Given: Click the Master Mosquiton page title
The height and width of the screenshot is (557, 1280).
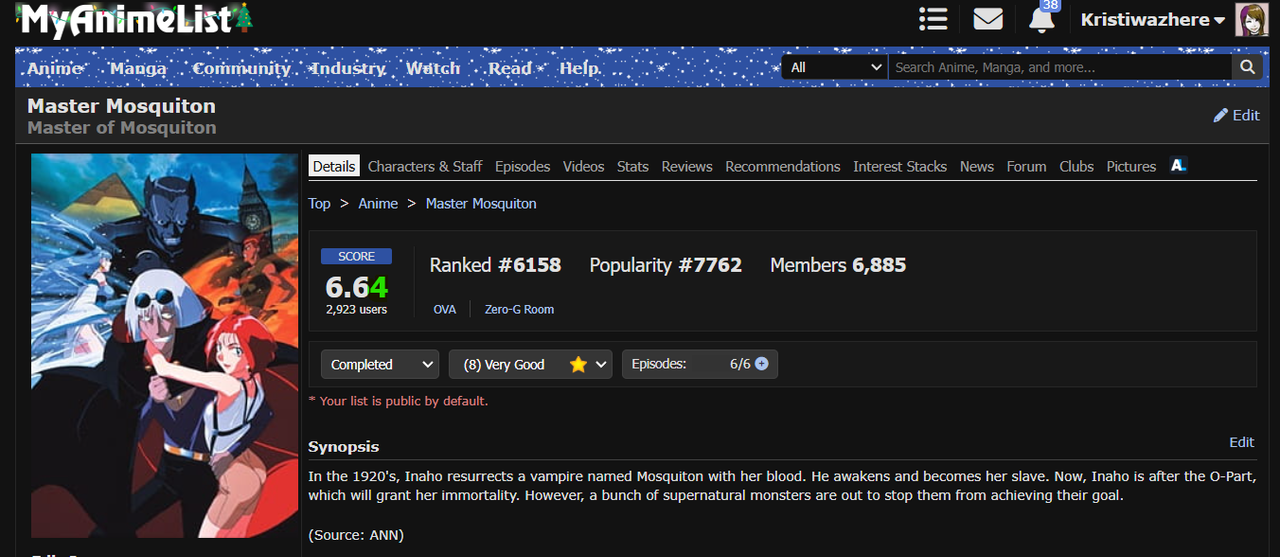Looking at the screenshot, I should (x=121, y=106).
